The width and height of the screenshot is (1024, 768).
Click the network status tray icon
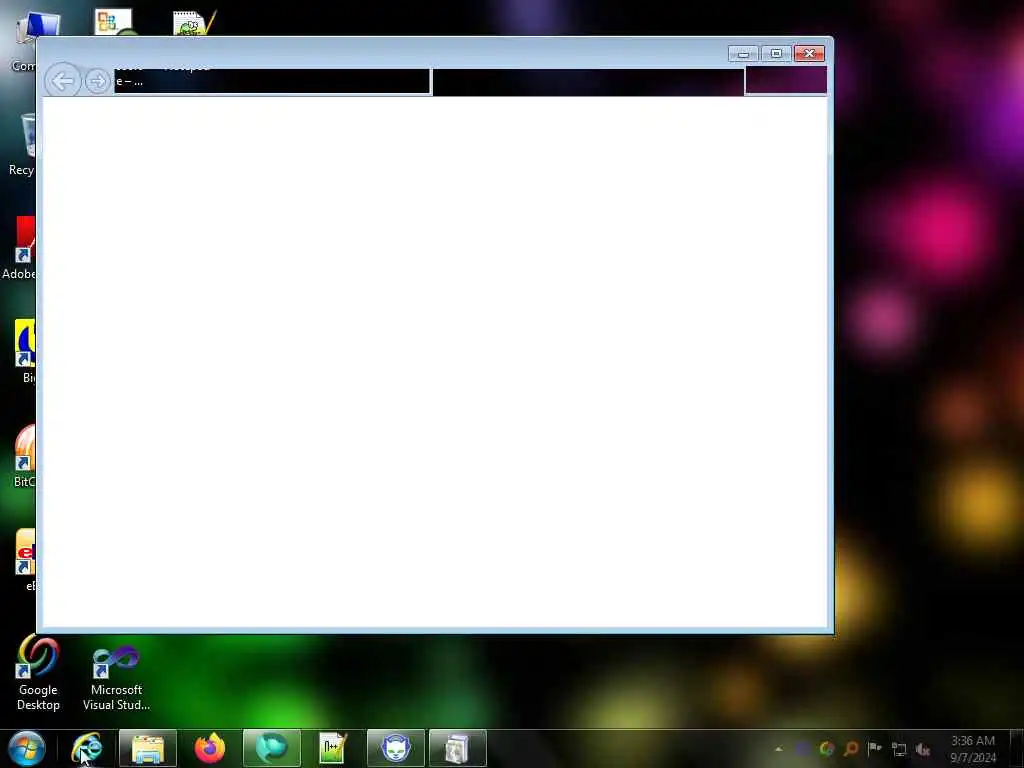[899, 750]
